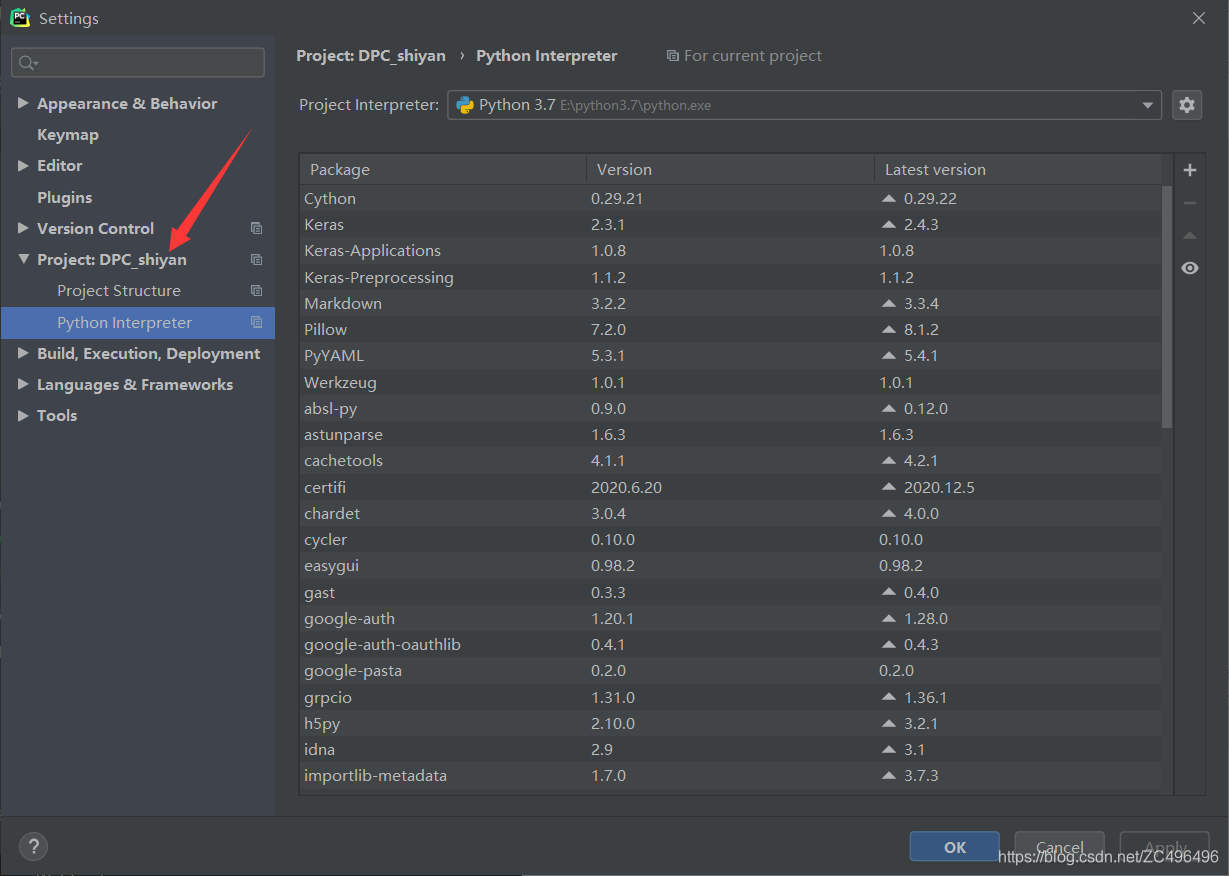The image size is (1229, 876).
Task: Click upgrade arrow next to Keras 2.4.3
Action: point(889,224)
